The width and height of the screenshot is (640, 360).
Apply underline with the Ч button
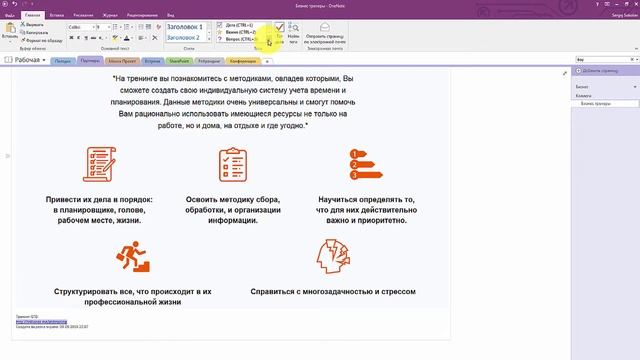point(86,38)
